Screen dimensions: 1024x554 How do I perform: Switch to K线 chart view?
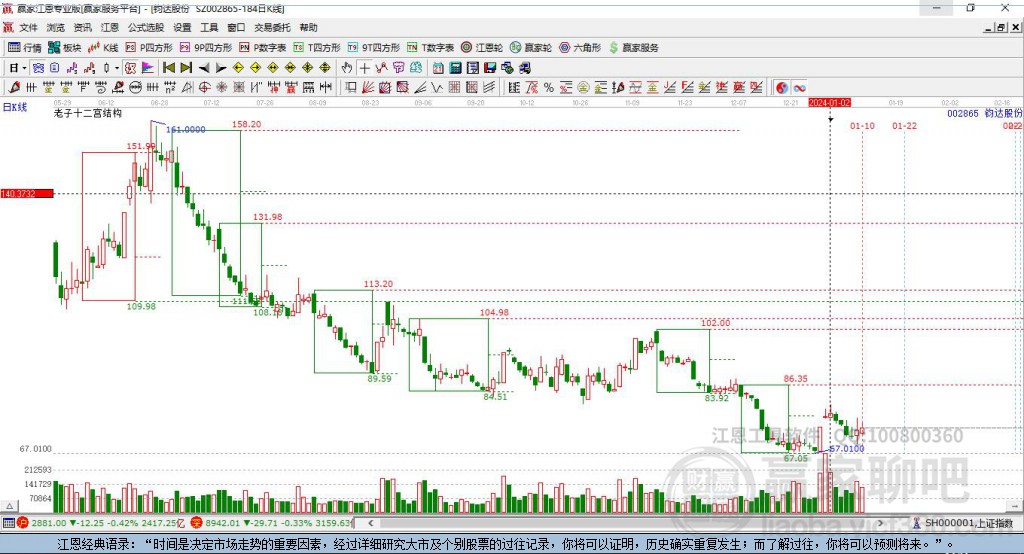[x=103, y=48]
